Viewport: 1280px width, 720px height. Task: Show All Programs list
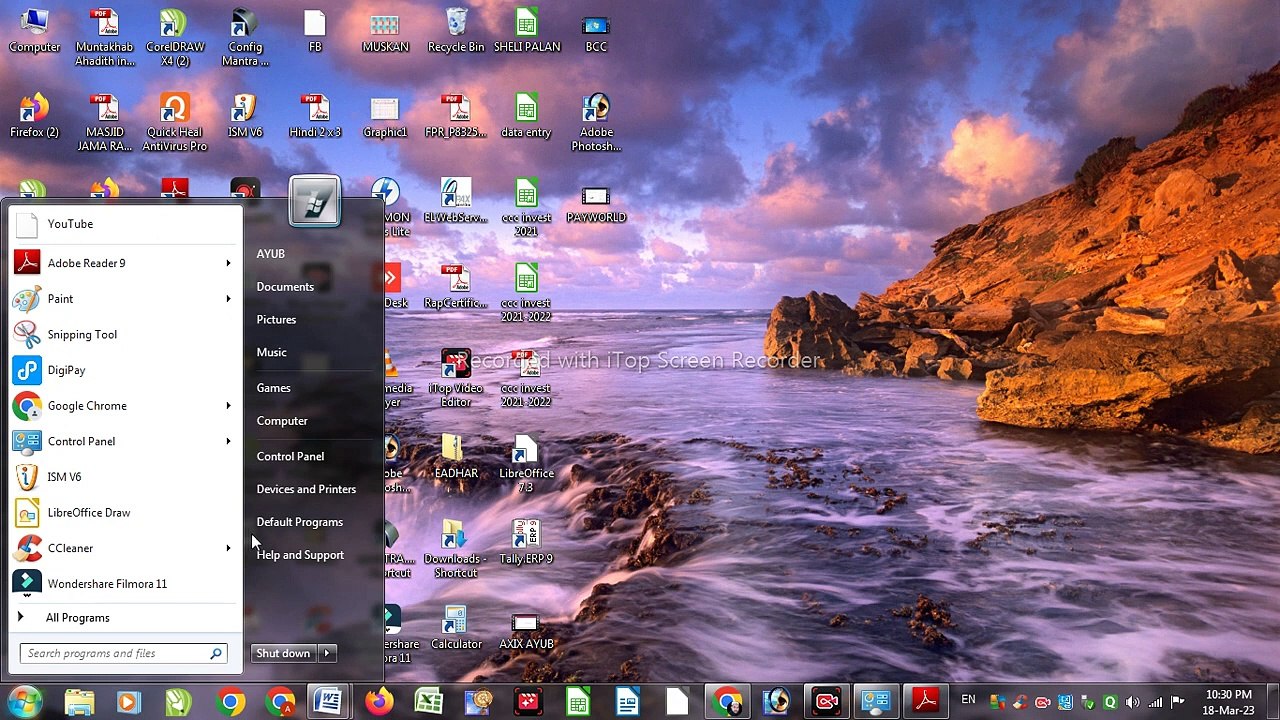coord(77,618)
